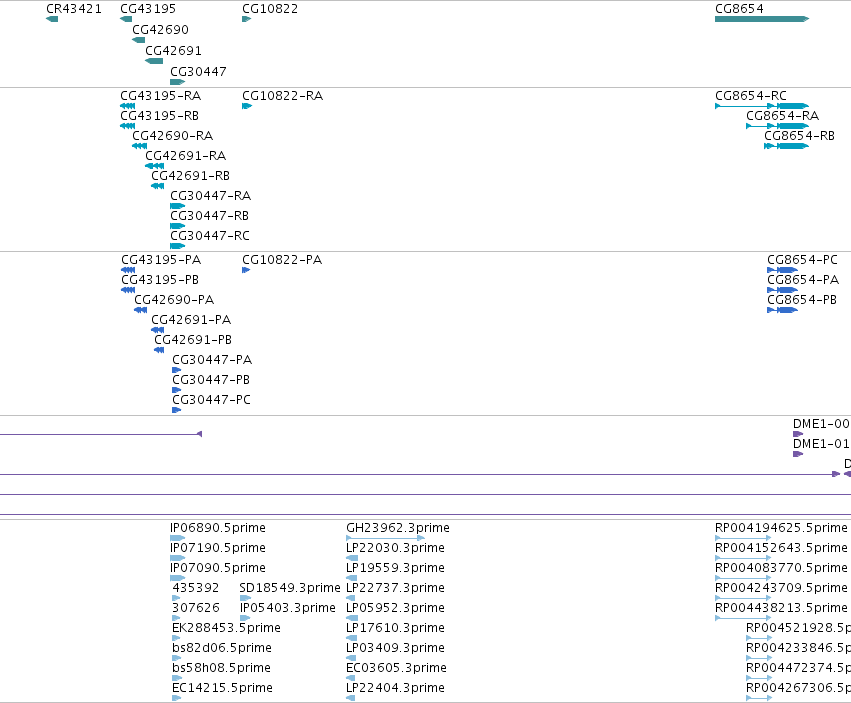Screen dimensions: 851x703
Task: Select transcript CG30447-RB label
Action: coord(209,216)
